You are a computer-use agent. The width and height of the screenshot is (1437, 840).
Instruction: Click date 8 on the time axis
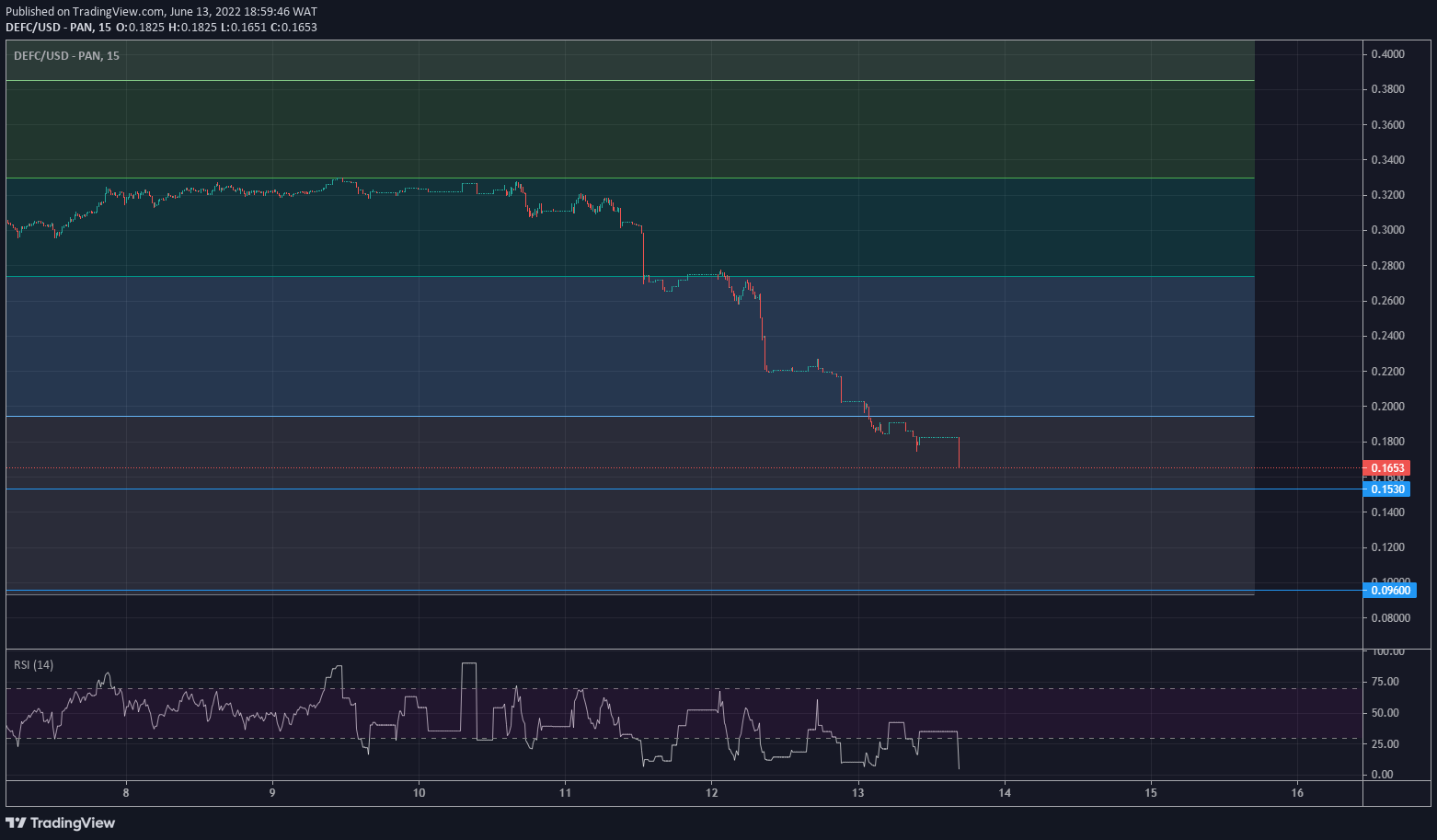126,793
